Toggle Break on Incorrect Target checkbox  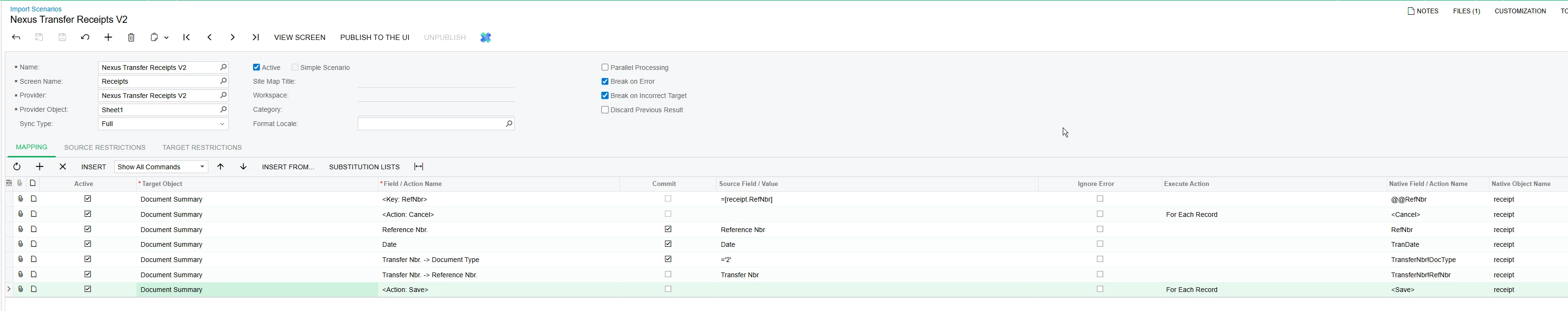point(605,96)
